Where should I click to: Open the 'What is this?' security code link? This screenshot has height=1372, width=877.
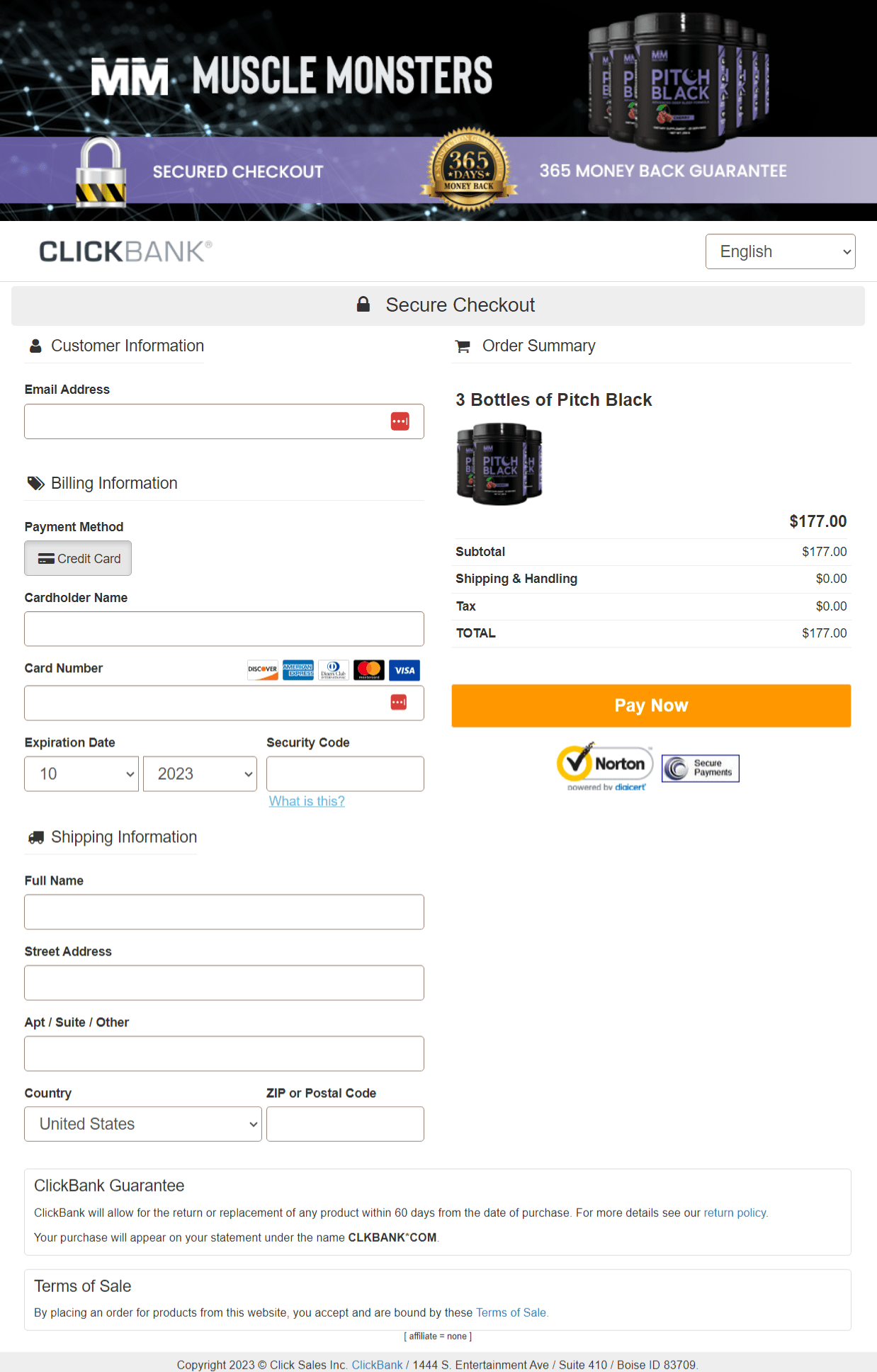pyautogui.click(x=306, y=800)
